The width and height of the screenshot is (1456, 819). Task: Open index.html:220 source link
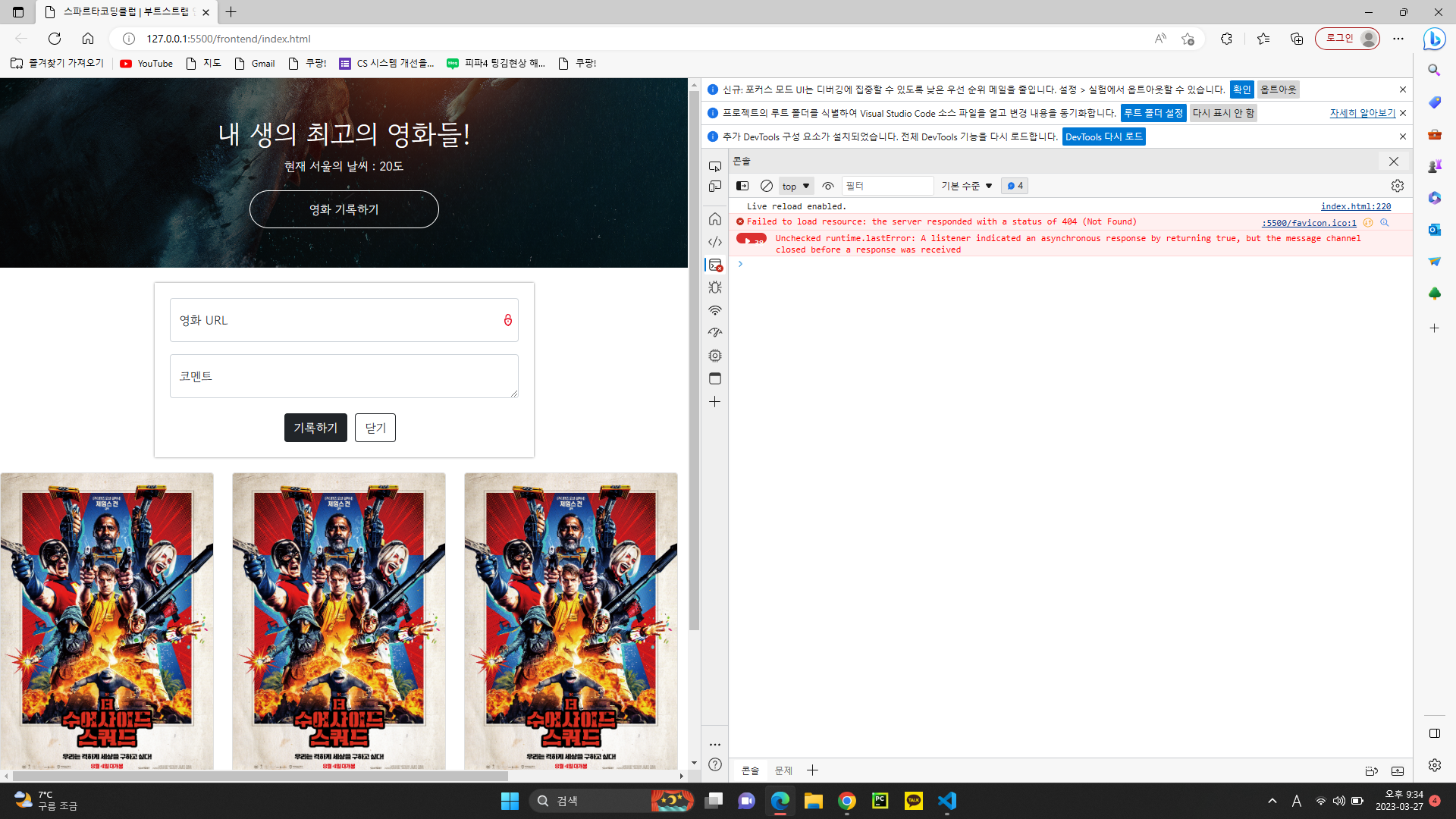coord(1355,206)
